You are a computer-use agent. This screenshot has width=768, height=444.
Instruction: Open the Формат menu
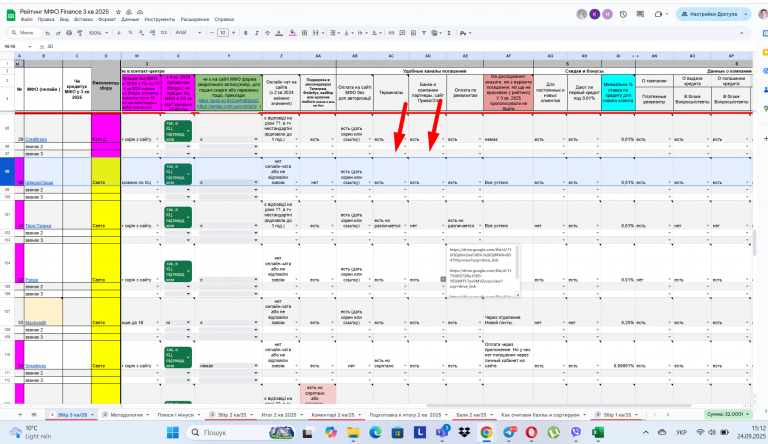[x=107, y=19]
